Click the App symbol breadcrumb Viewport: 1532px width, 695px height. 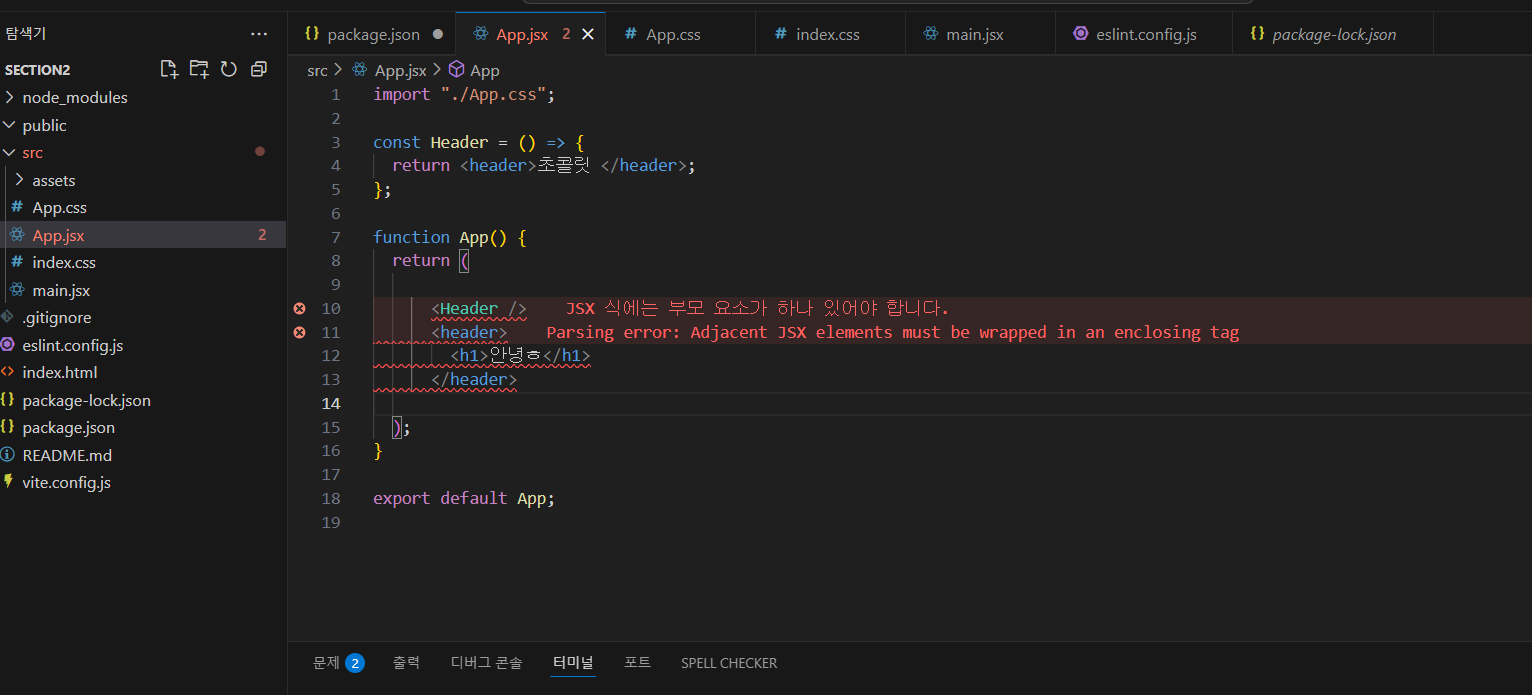coord(484,70)
